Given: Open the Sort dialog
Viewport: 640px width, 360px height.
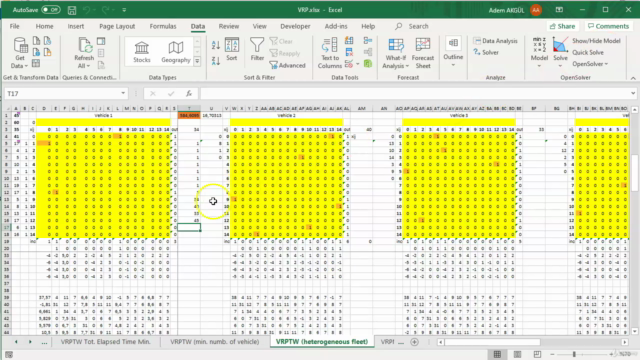Looking at the screenshot, I should click(232, 50).
